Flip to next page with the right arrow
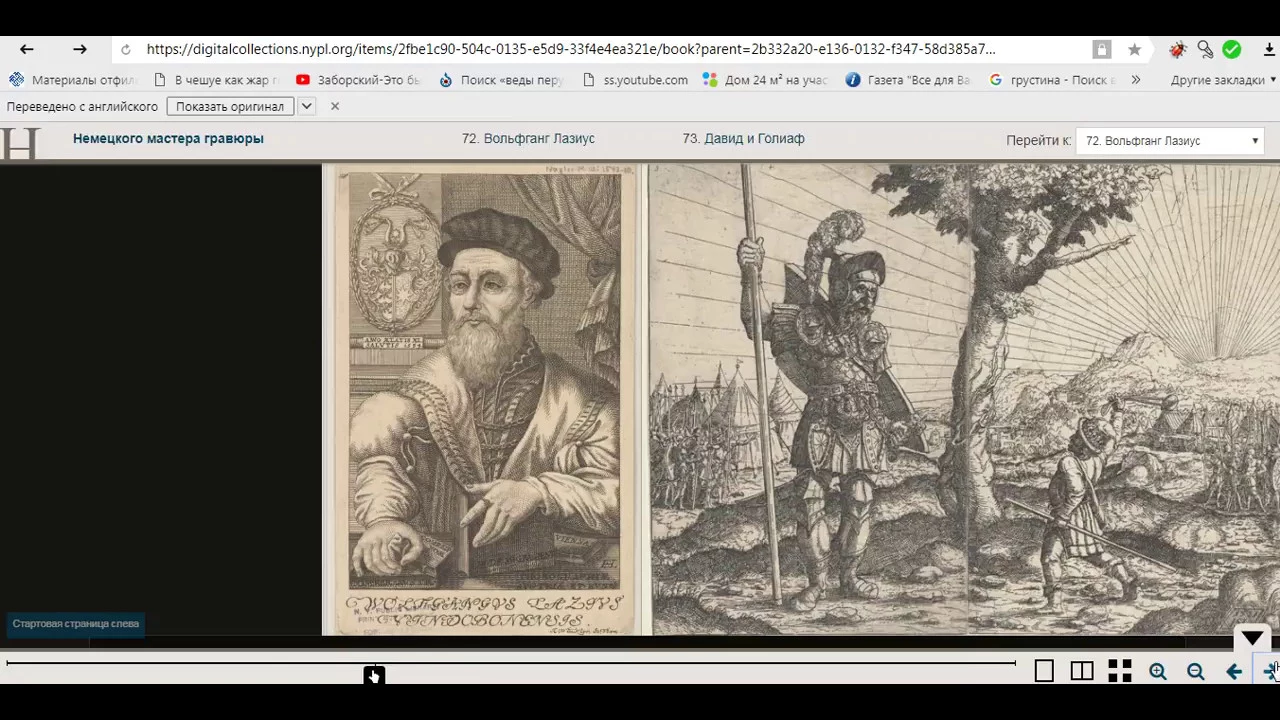 pyautogui.click(x=1271, y=672)
